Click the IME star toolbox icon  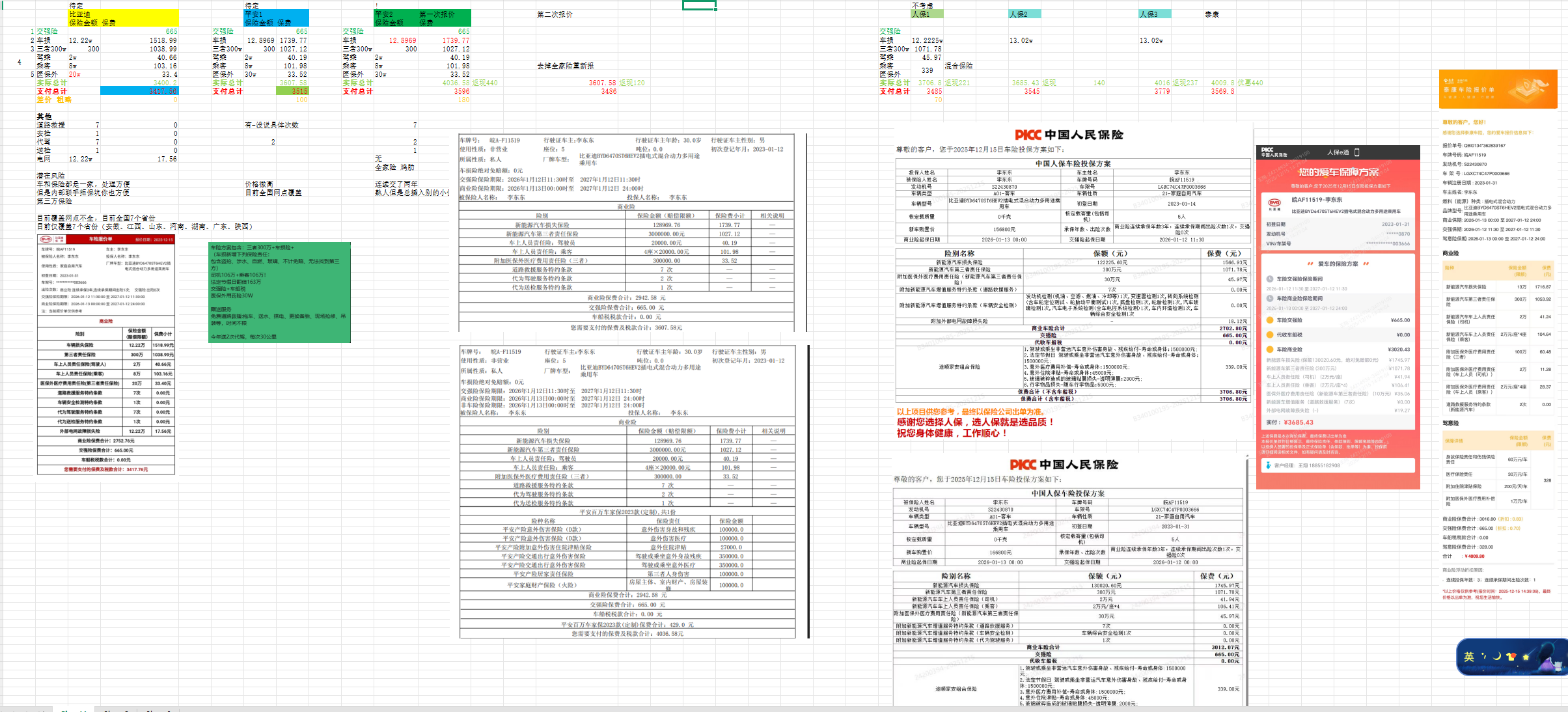[x=1526, y=657]
